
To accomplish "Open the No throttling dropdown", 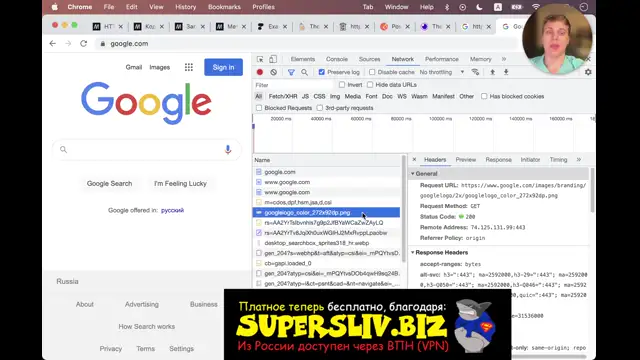I will tap(442, 72).
